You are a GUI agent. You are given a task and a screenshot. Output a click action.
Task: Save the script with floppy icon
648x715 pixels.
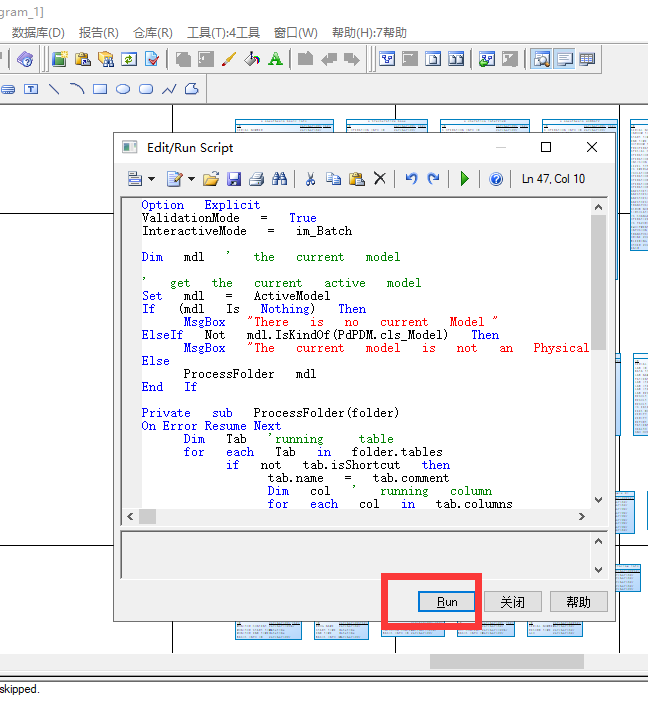point(233,179)
